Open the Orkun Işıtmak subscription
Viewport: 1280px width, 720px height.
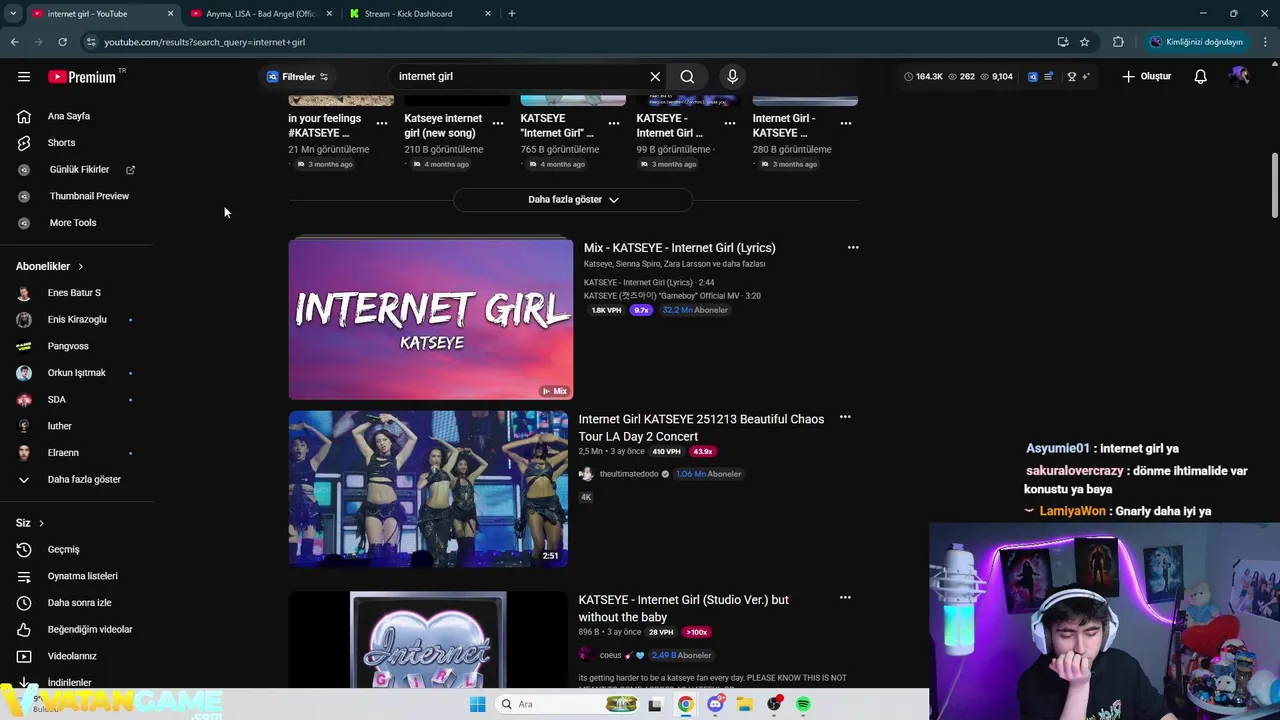pos(76,373)
